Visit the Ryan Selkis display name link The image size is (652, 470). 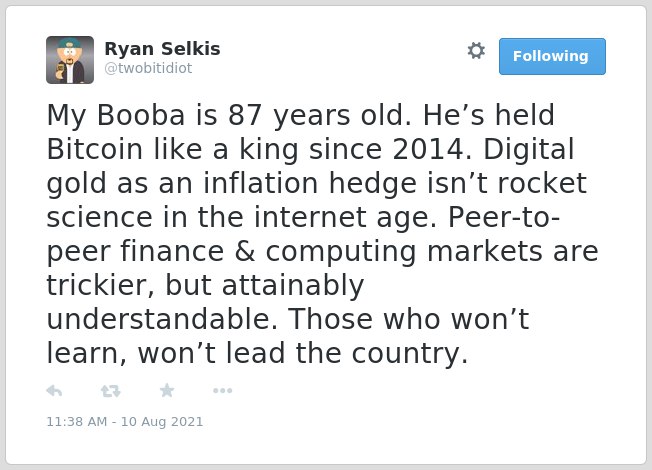[x=162, y=49]
